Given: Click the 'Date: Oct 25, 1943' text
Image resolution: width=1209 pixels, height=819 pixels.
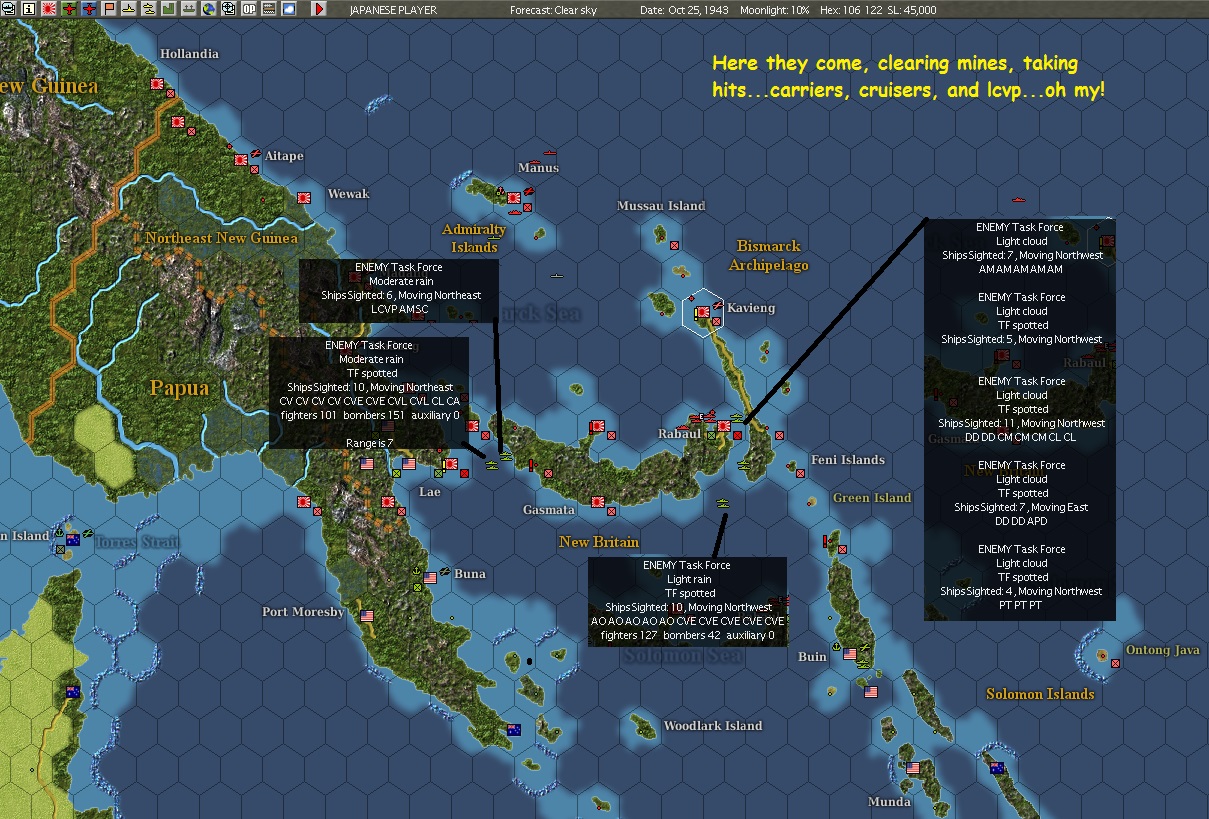Looking at the screenshot, I should [685, 9].
